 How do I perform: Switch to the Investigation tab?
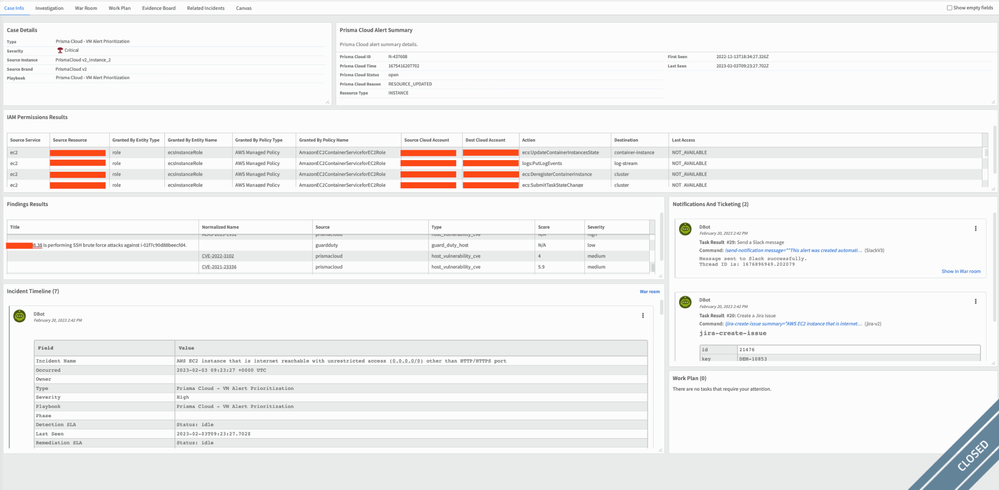coord(49,8)
